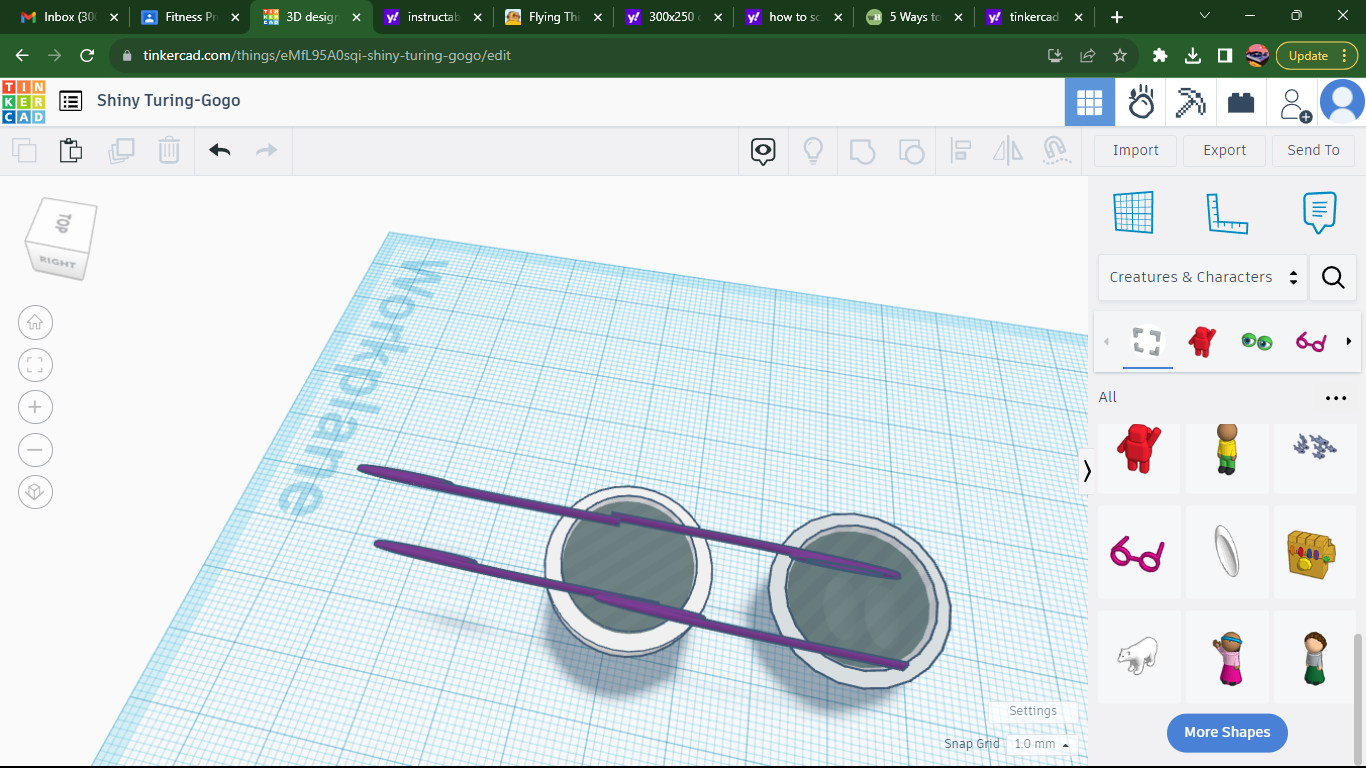The height and width of the screenshot is (768, 1366).
Task: Toggle visibility of hidden objects
Action: 812,150
